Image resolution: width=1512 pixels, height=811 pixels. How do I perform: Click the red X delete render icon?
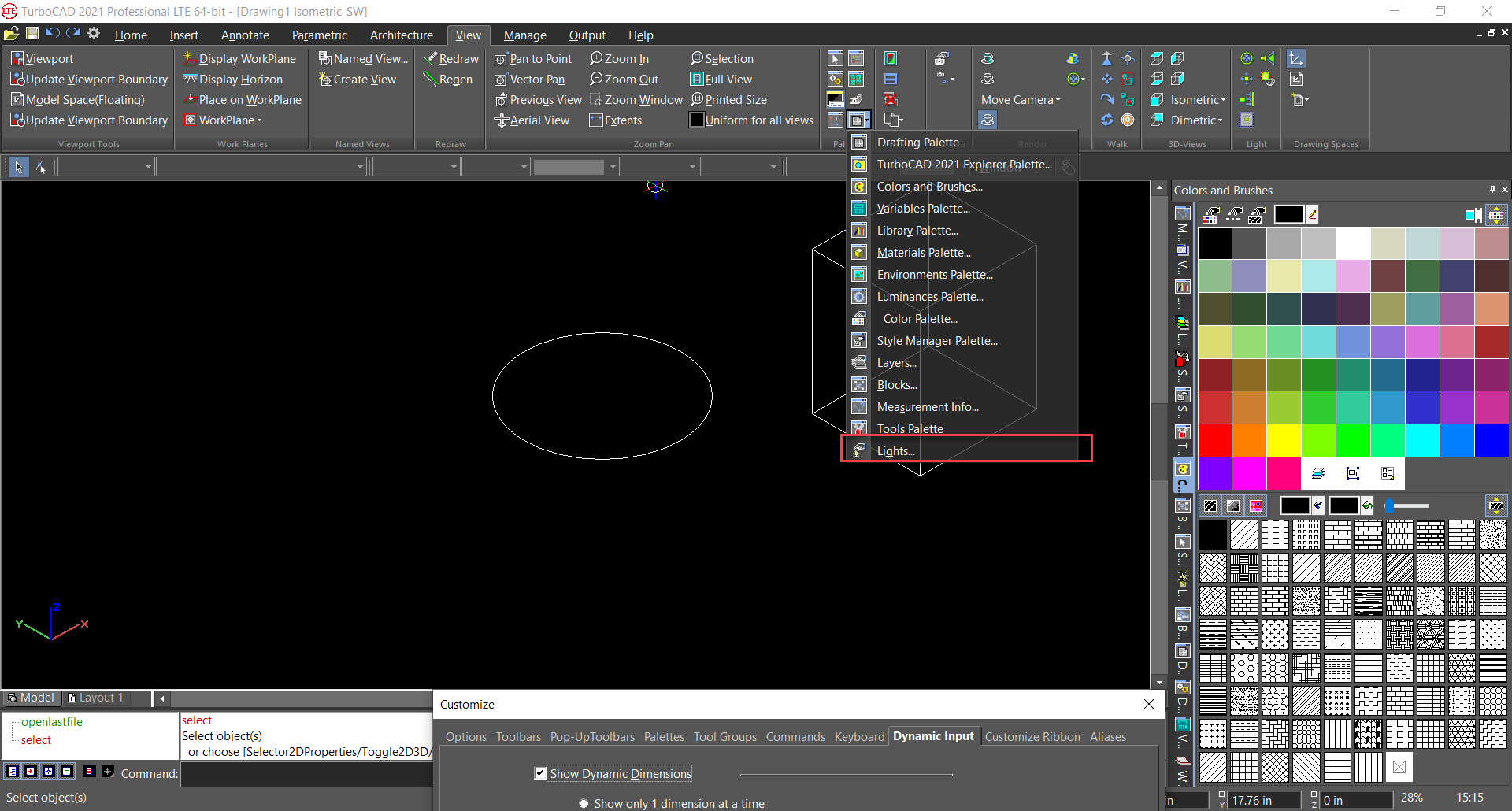pos(890,99)
